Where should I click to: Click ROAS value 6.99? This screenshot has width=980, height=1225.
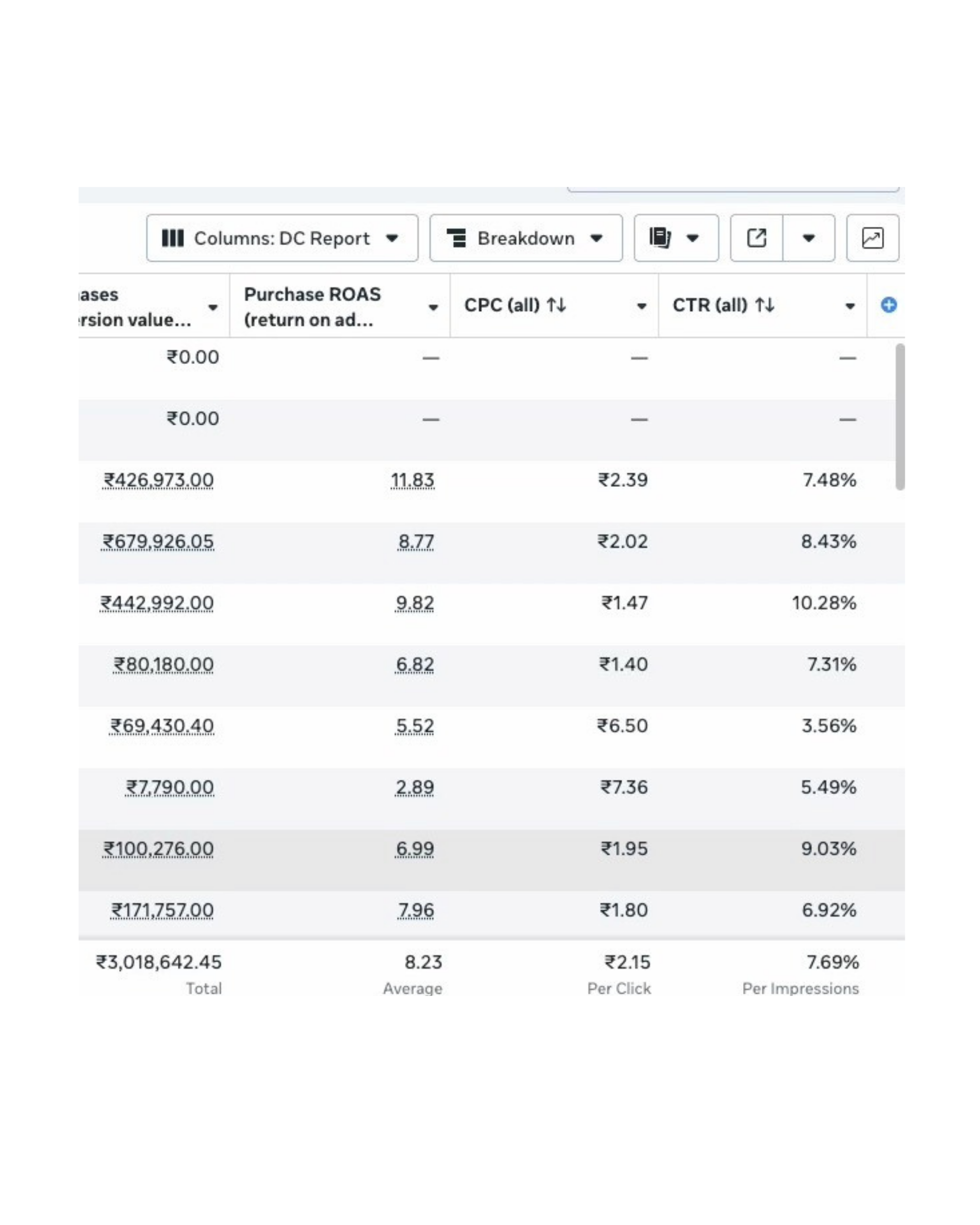(x=414, y=848)
